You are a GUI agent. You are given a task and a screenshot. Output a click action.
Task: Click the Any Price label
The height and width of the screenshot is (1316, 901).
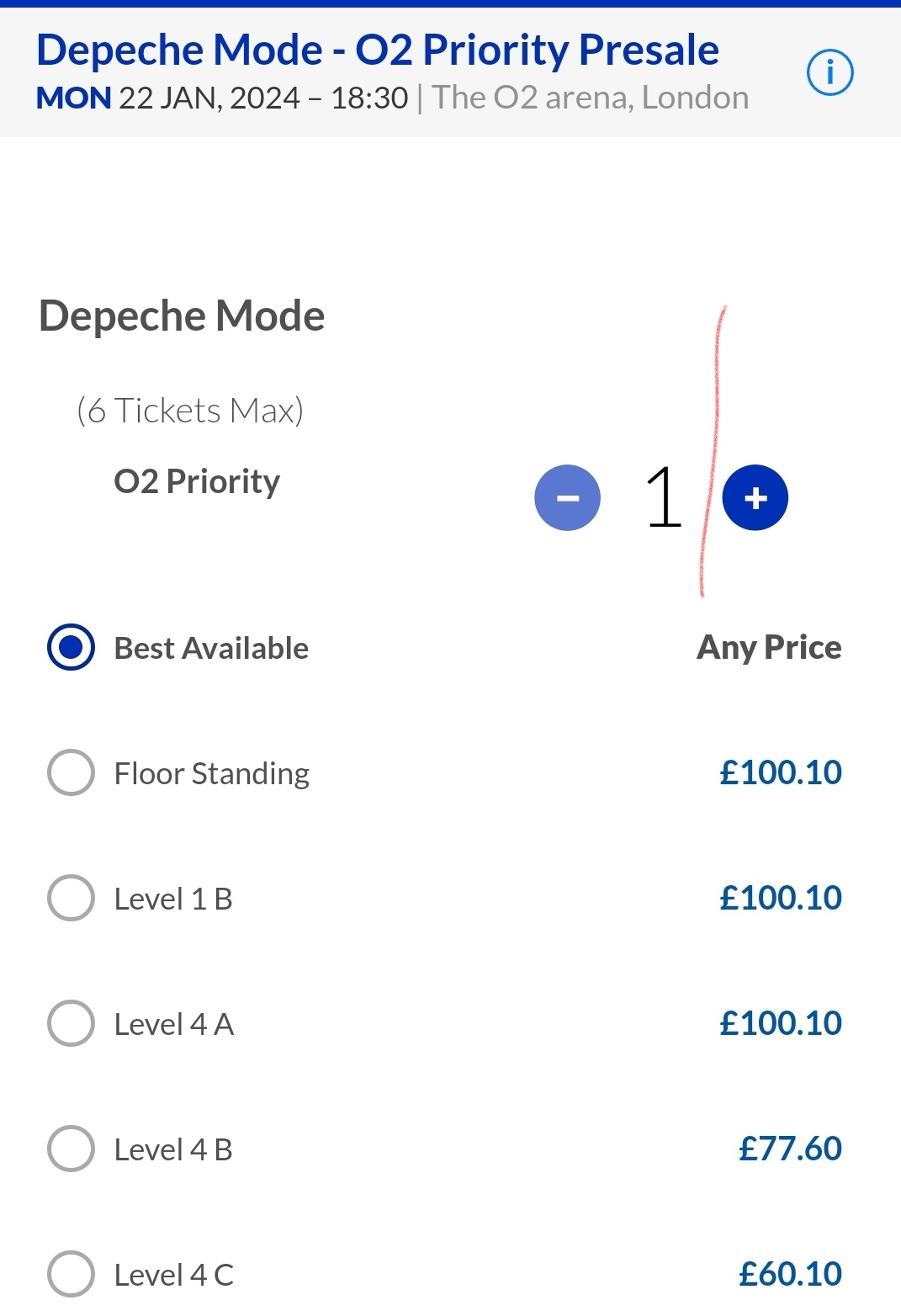769,647
